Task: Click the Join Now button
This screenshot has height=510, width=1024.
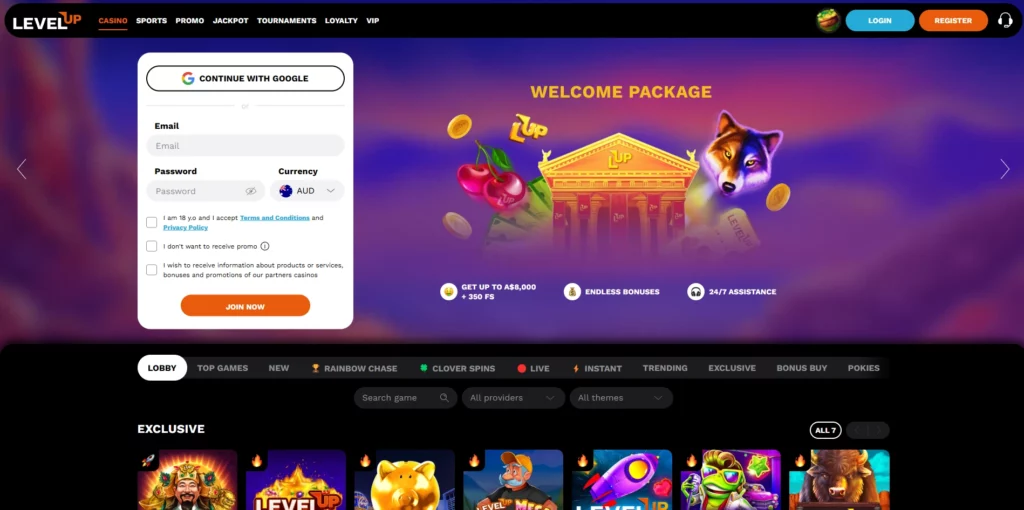Action: click(x=246, y=306)
